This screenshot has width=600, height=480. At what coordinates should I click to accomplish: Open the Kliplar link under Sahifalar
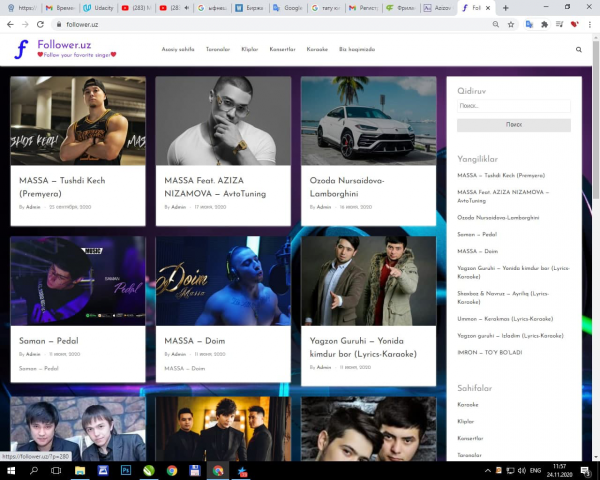465,421
